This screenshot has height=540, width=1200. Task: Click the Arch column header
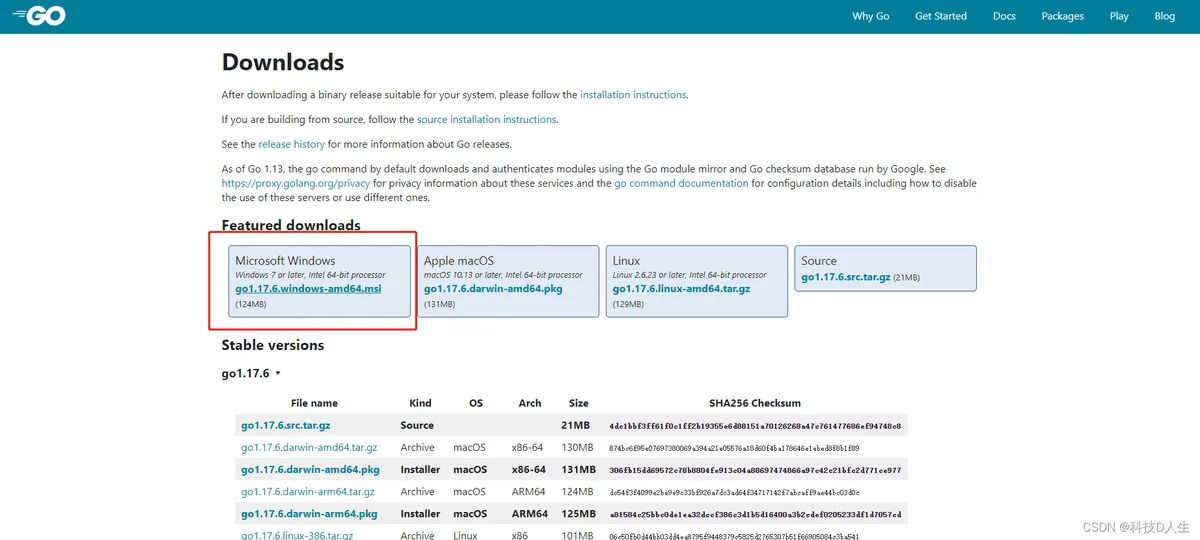[530, 403]
